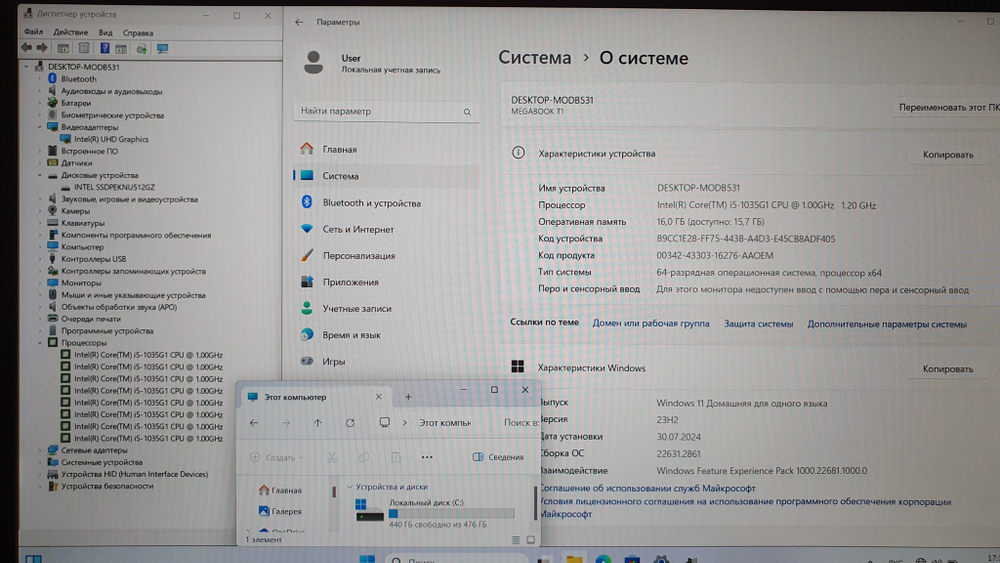Click the Windows Start button on taskbar
Viewport: 1000px width, 563px height.
point(367,559)
